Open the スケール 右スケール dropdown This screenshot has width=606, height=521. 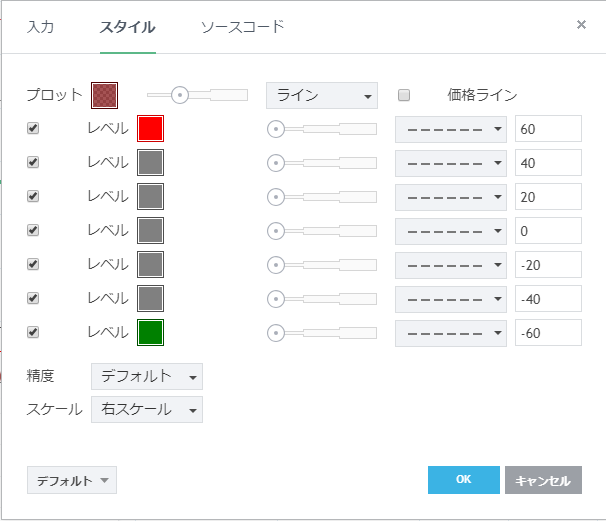tap(146, 409)
